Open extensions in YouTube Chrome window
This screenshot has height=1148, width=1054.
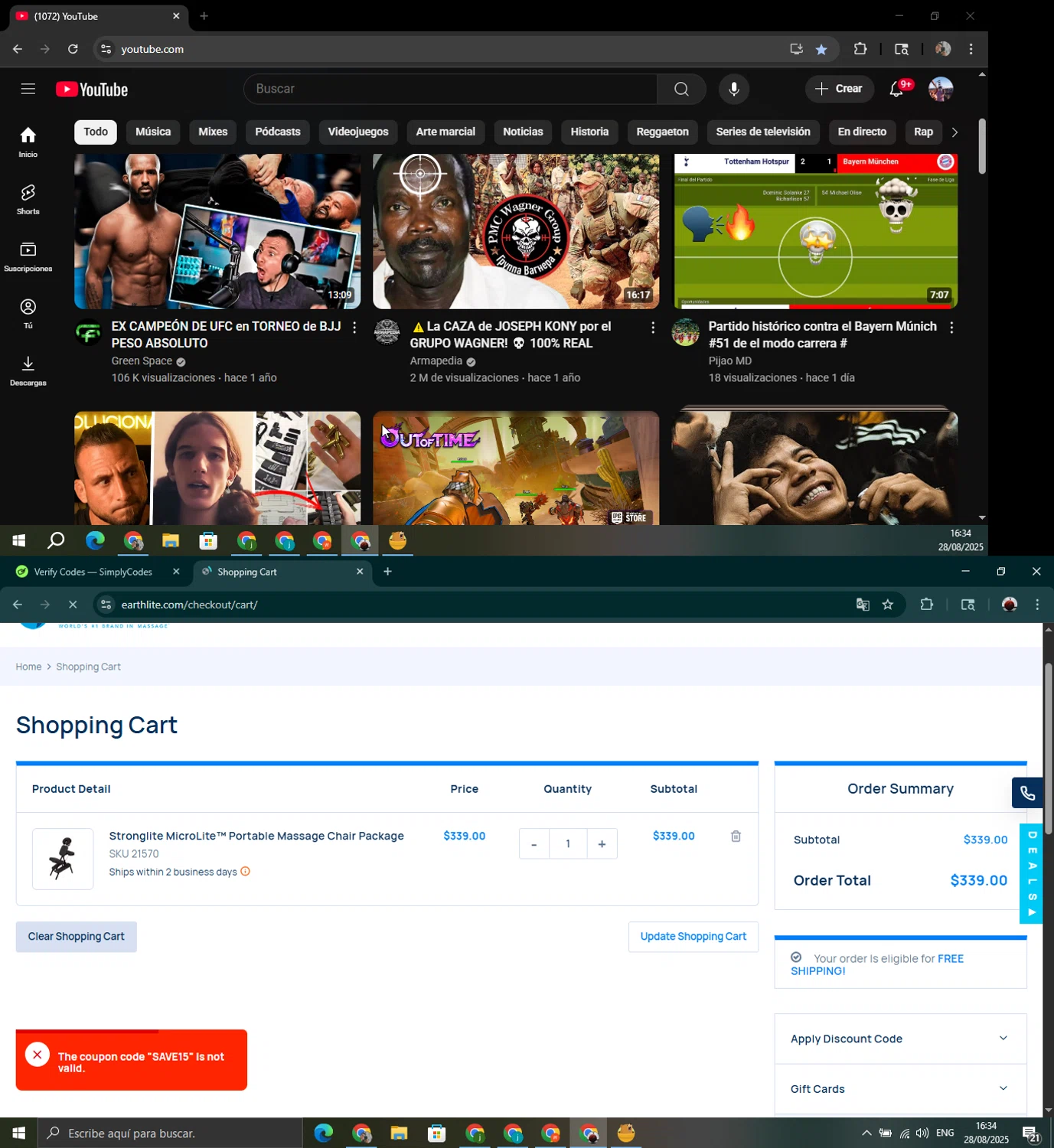point(860,49)
